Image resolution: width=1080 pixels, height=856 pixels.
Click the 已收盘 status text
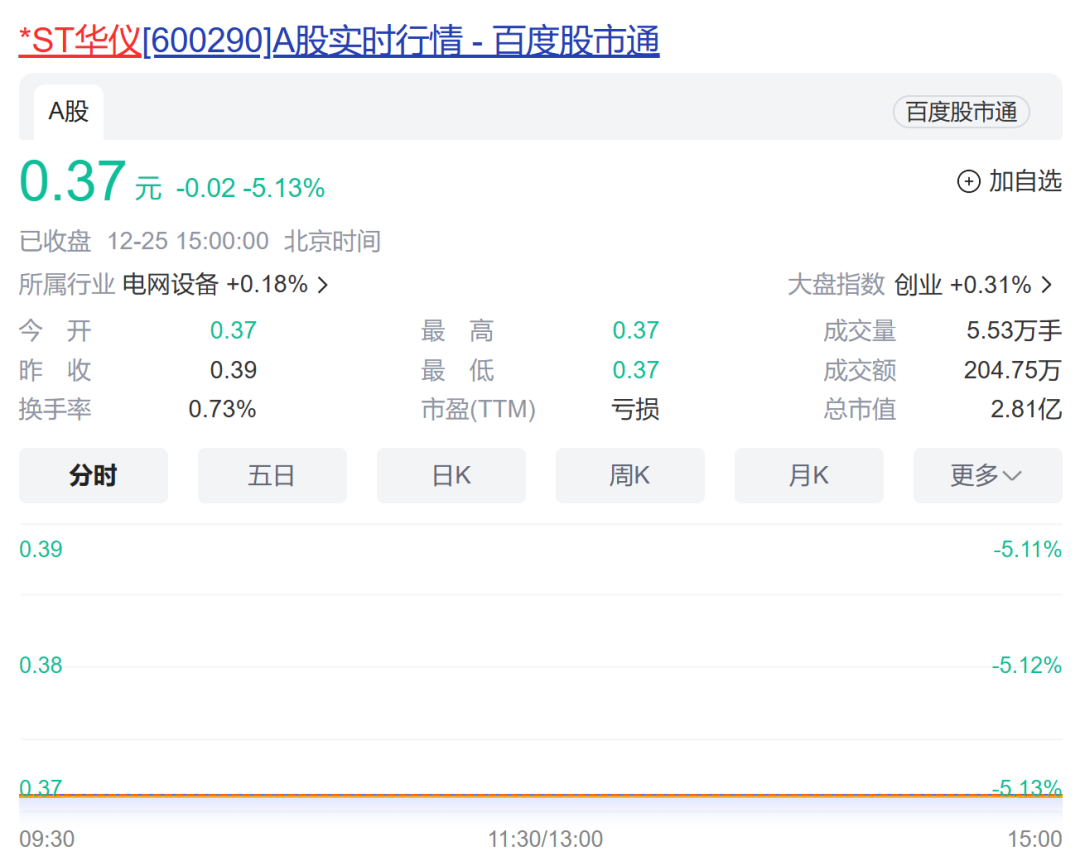(x=55, y=242)
